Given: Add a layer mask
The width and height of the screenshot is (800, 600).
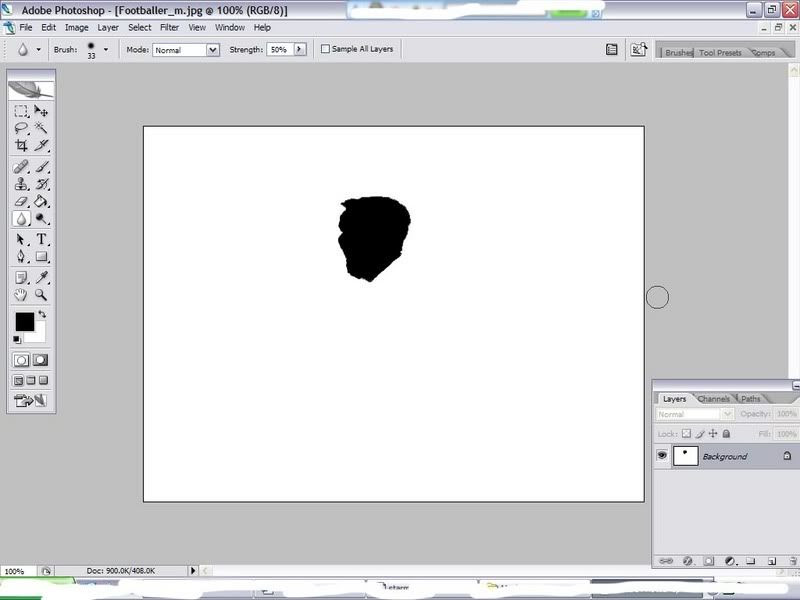Looking at the screenshot, I should coord(709,561).
